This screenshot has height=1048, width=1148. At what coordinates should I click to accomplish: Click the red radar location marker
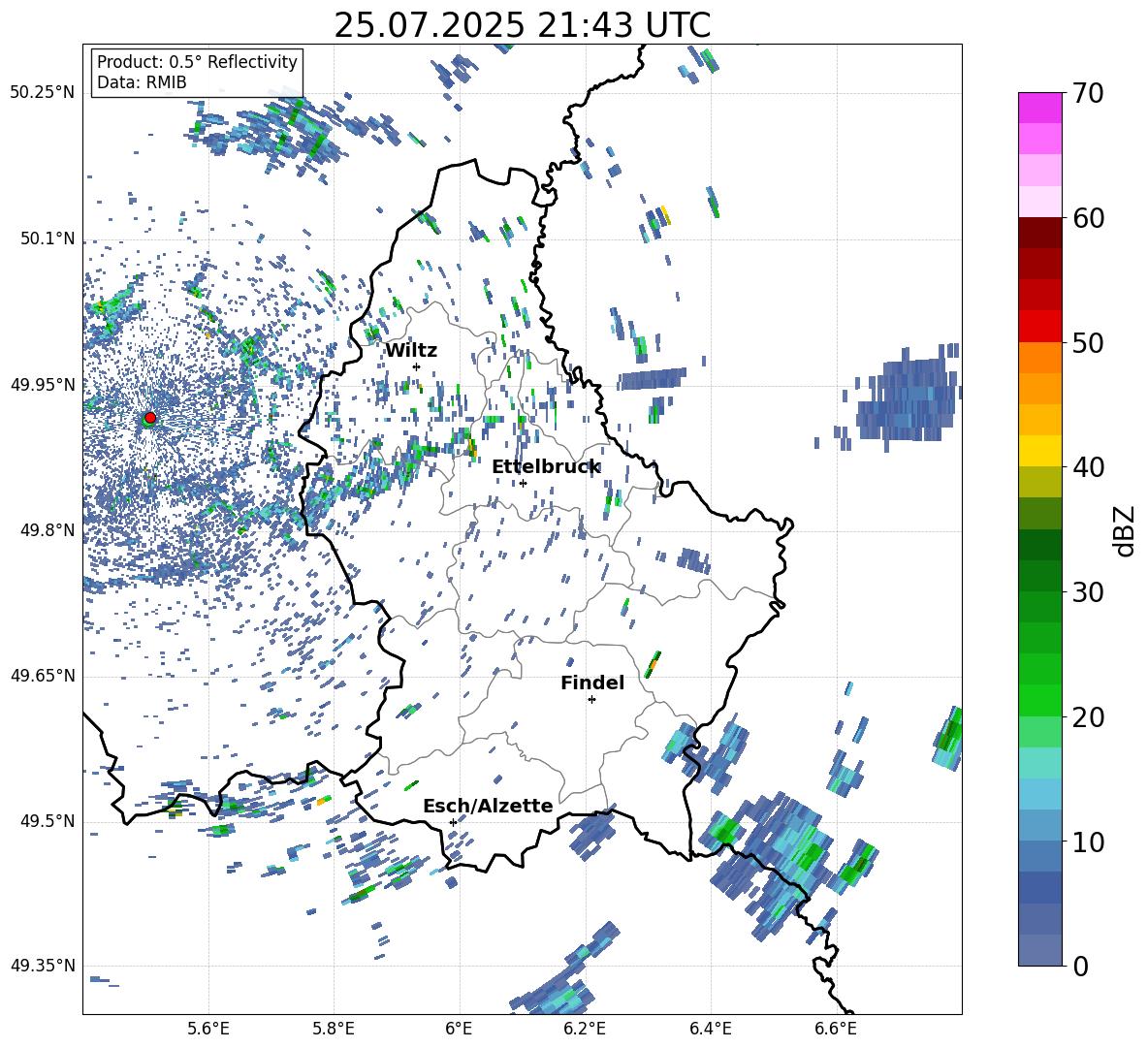pyautogui.click(x=150, y=417)
